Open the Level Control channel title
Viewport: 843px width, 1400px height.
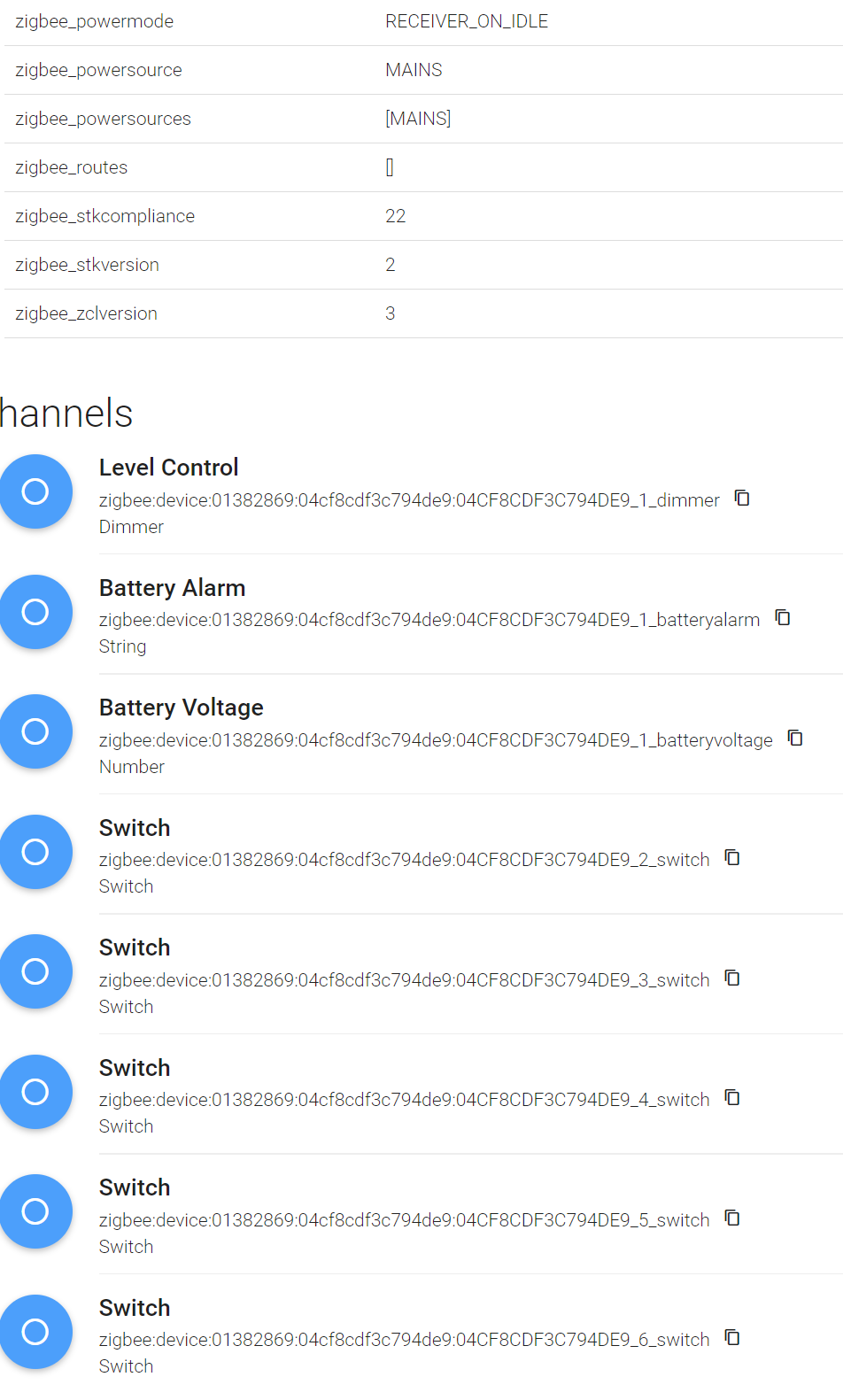point(169,468)
